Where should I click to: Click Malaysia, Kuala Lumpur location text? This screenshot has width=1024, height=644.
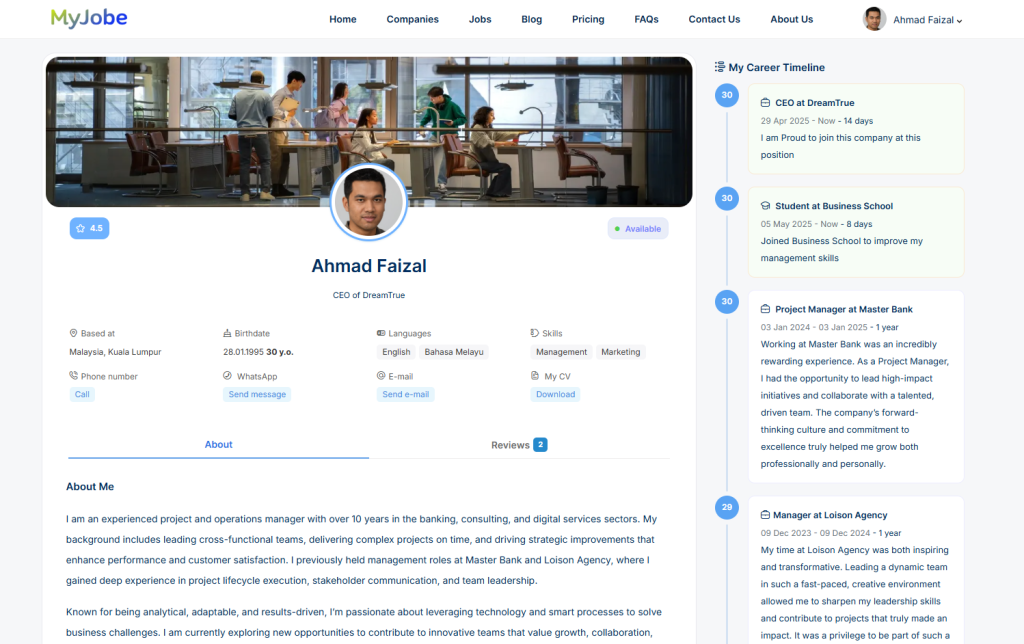116,352
